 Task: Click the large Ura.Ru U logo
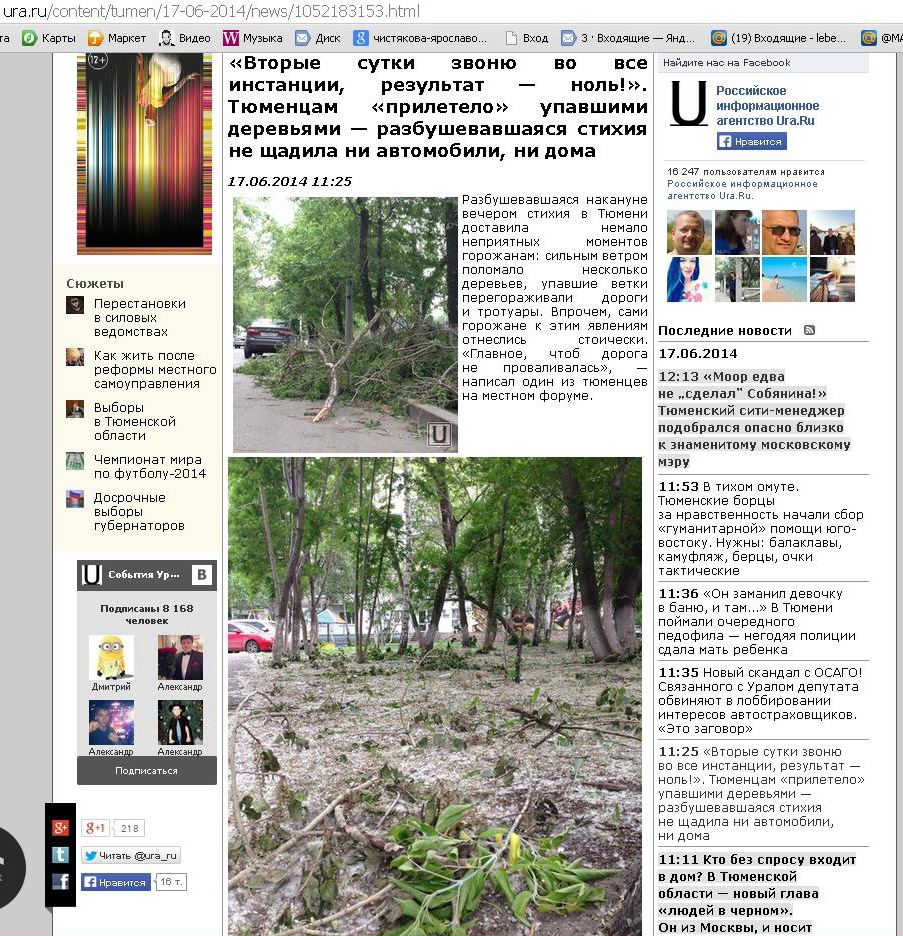pos(689,103)
